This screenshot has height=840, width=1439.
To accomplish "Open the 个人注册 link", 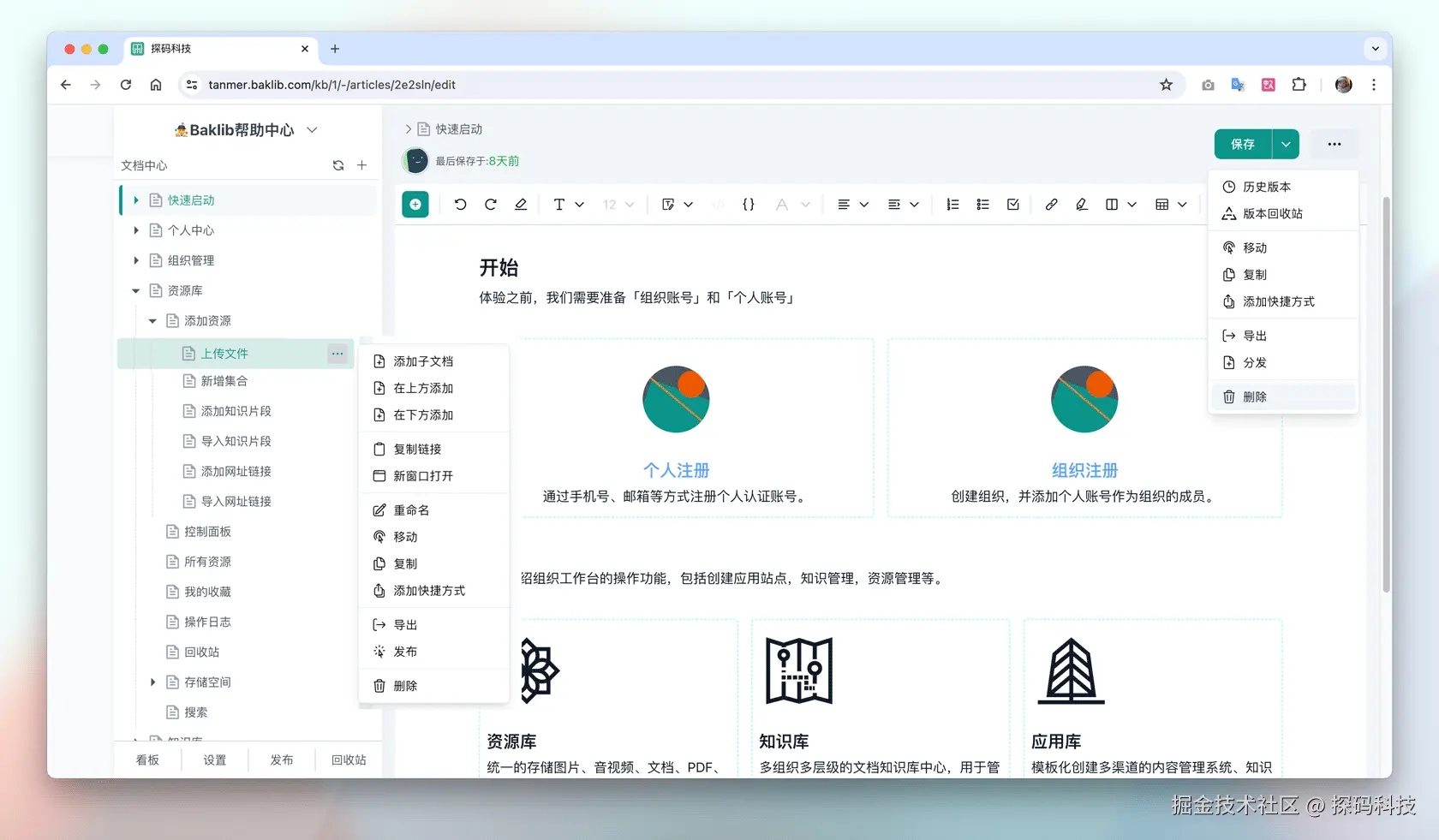I will 677,470.
